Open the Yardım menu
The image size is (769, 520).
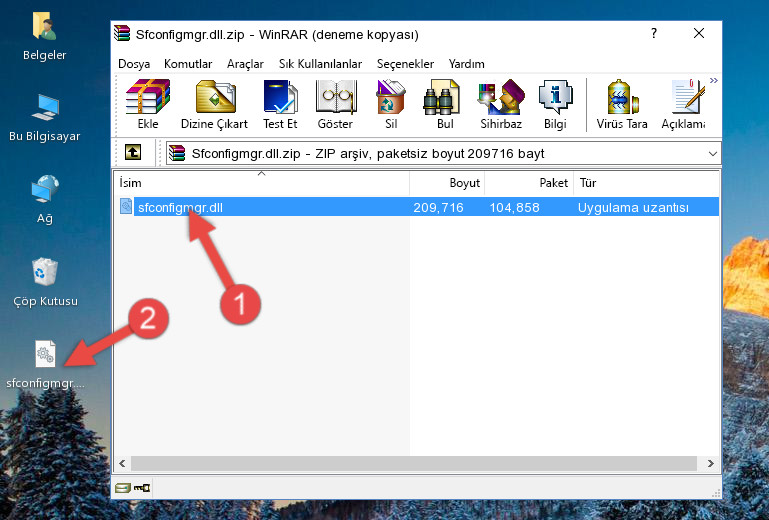click(x=466, y=64)
